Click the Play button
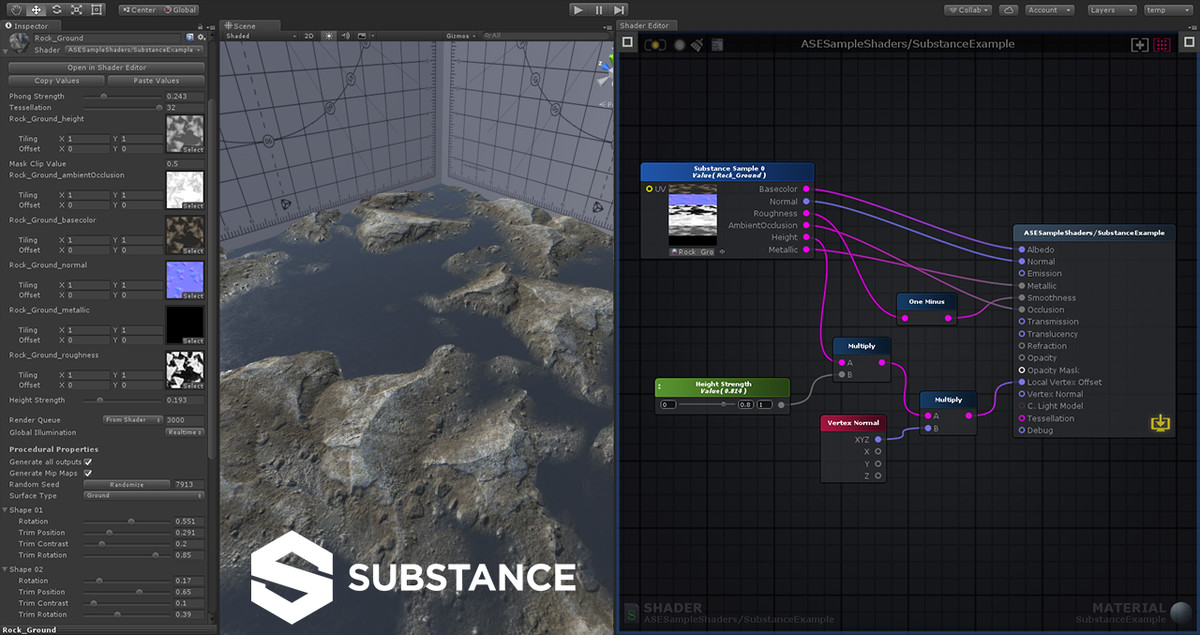Screen dimensions: 1200x635 click(578, 9)
